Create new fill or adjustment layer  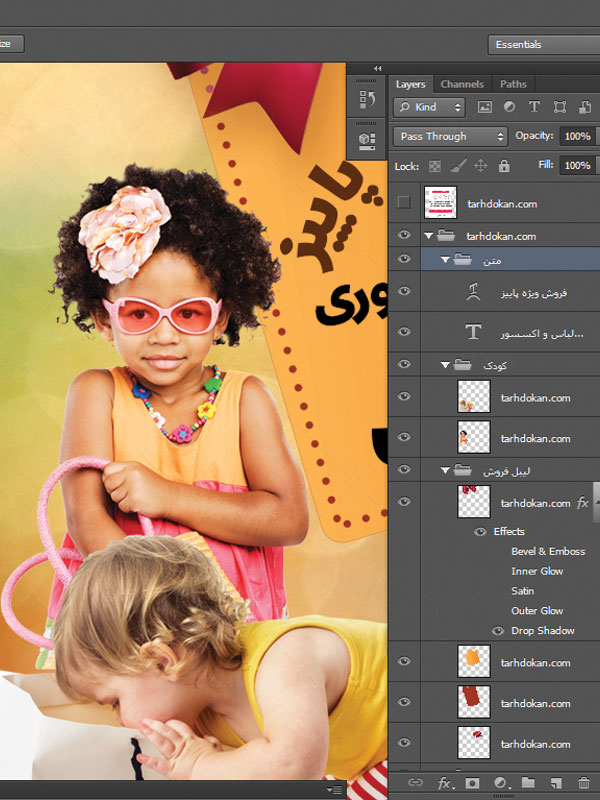(x=501, y=783)
